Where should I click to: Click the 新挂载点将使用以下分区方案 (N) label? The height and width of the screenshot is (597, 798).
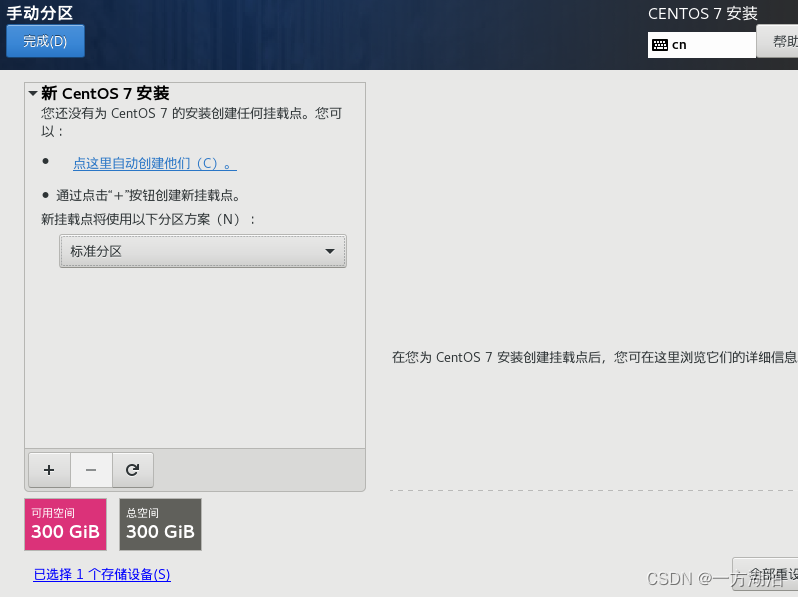pos(148,219)
